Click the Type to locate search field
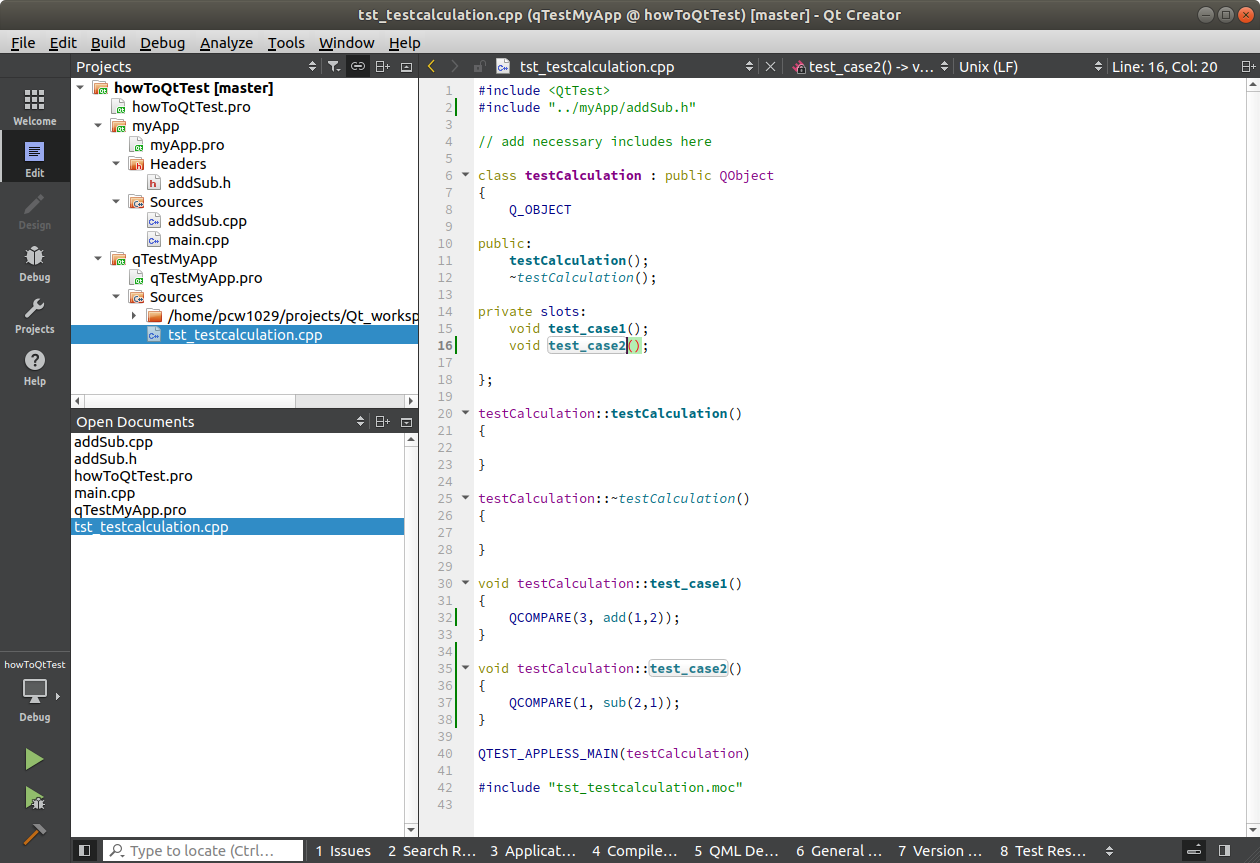 coord(203,851)
